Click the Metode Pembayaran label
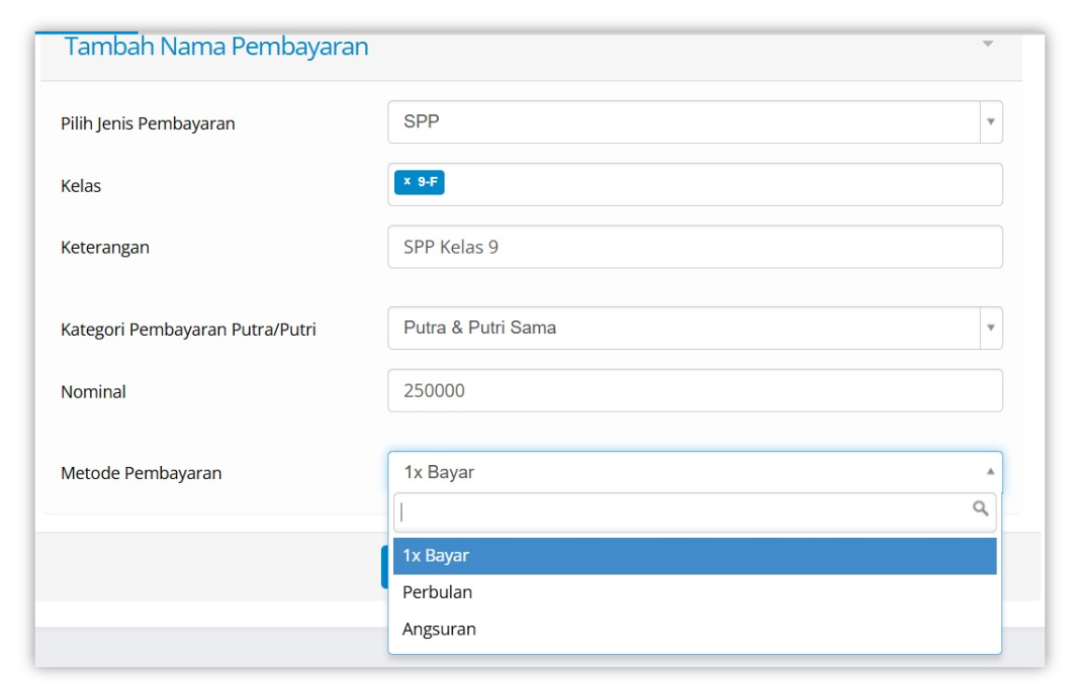The width and height of the screenshot is (1080, 697). click(141, 473)
